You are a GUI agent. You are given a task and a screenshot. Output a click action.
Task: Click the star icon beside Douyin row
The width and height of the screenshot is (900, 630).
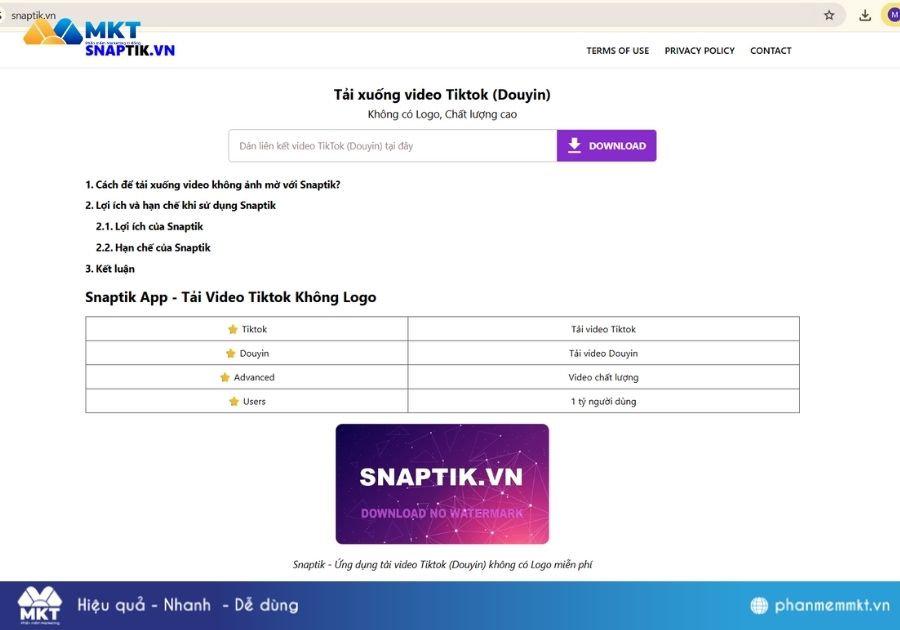point(229,352)
